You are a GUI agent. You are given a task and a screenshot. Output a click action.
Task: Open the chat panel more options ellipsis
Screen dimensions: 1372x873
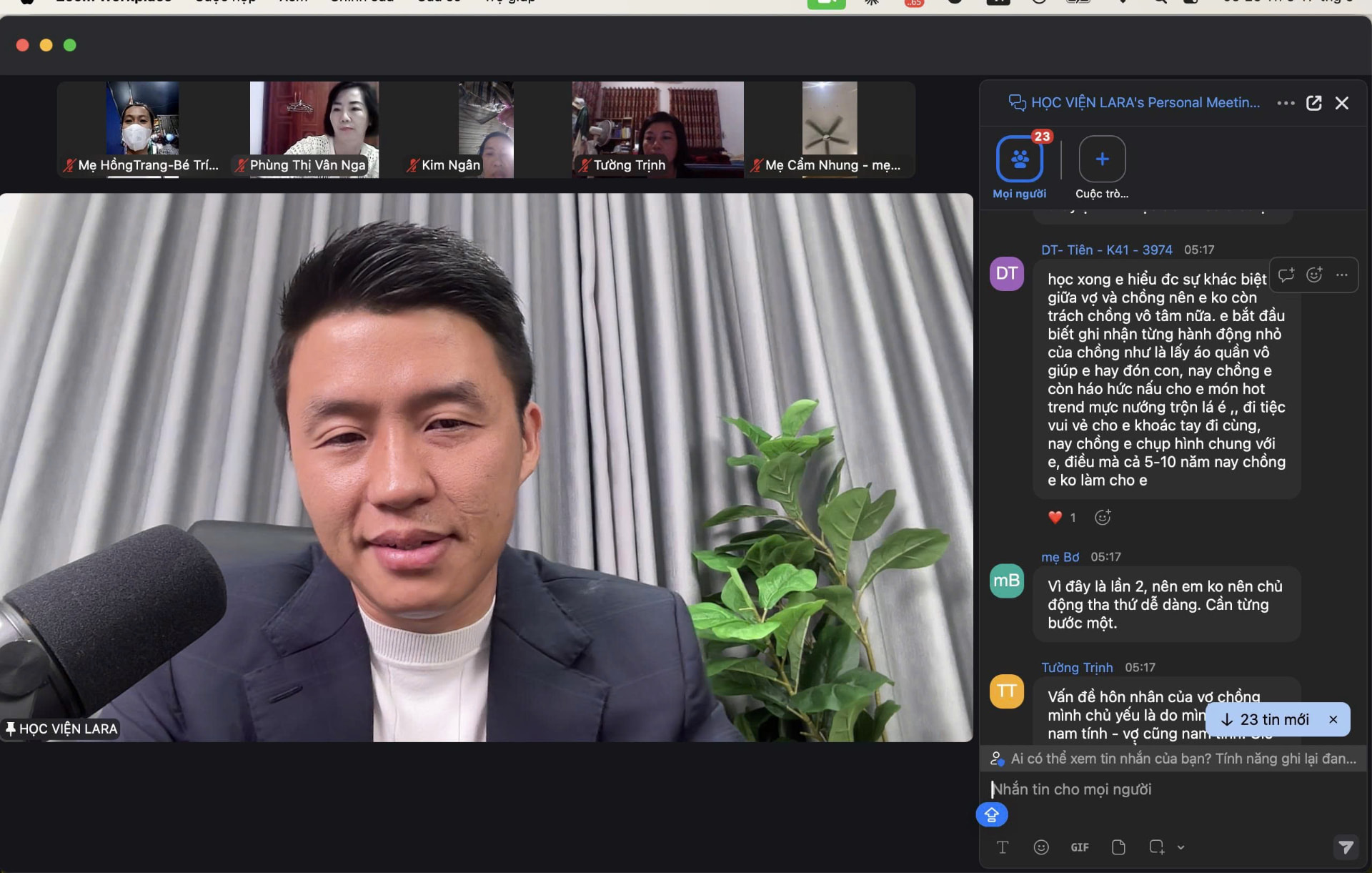pyautogui.click(x=1286, y=103)
